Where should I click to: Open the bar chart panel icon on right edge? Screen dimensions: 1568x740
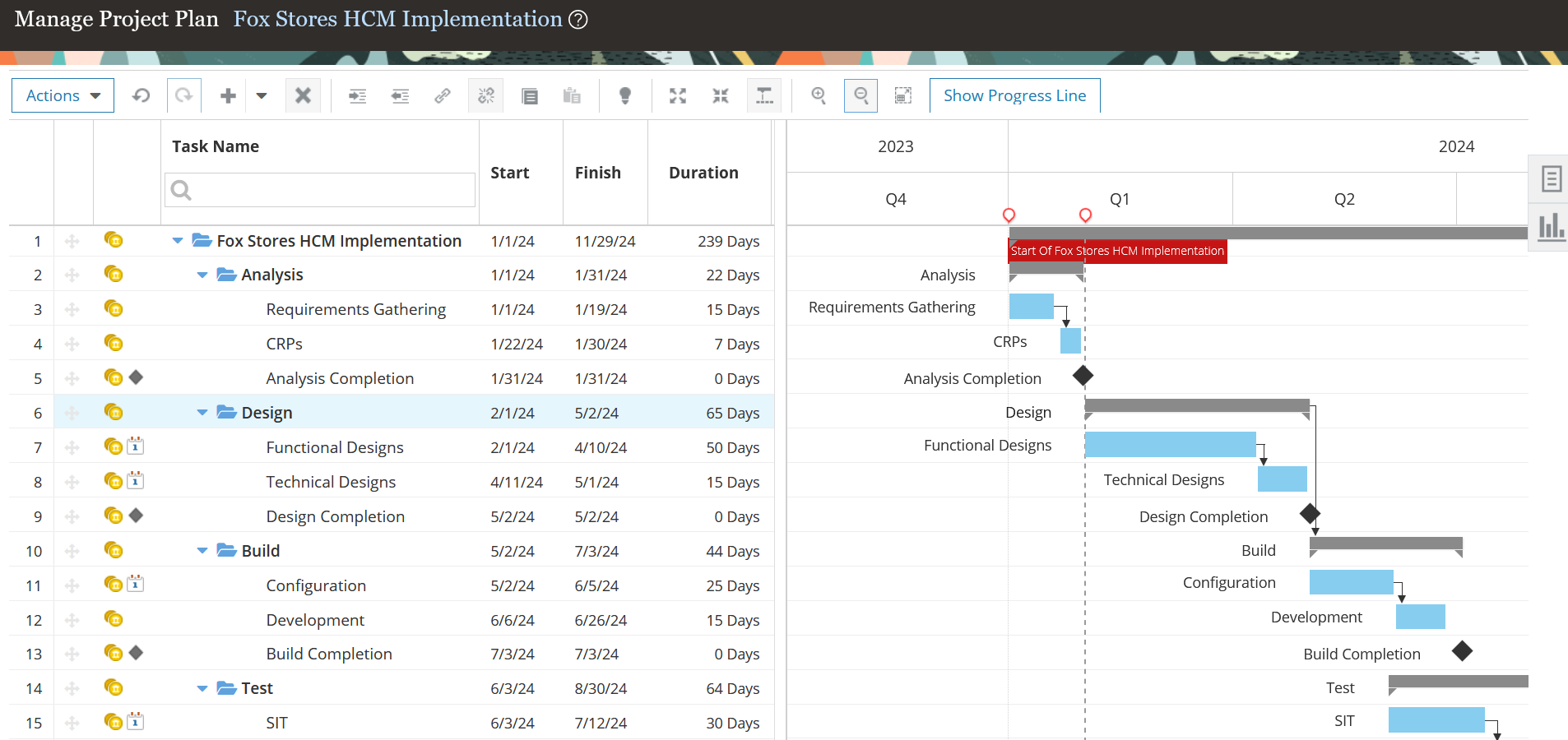[1552, 226]
